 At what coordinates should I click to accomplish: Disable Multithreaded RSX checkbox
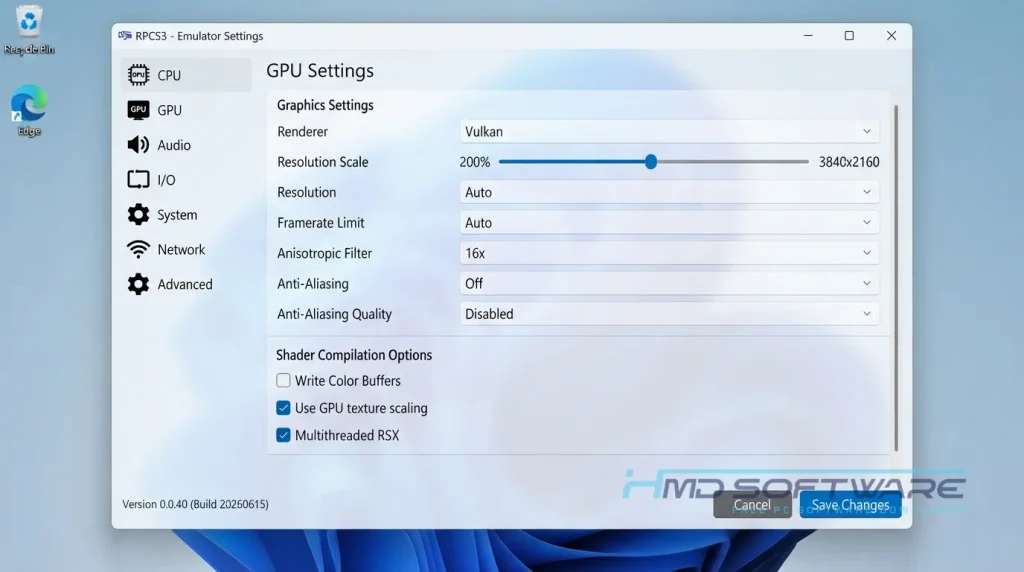(x=283, y=435)
